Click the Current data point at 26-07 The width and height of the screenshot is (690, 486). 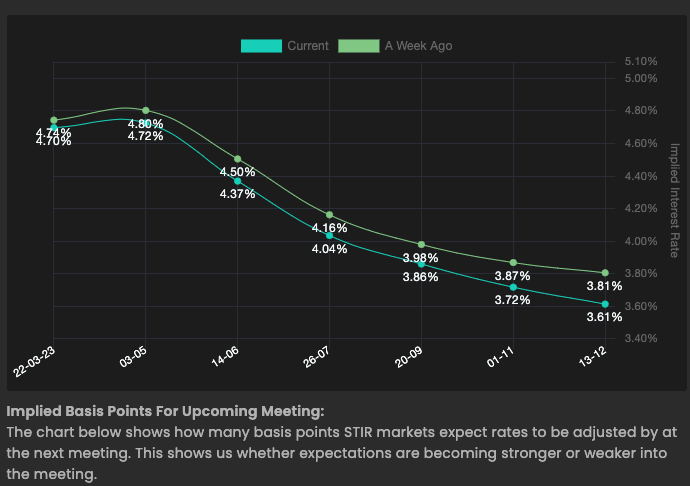tap(330, 235)
